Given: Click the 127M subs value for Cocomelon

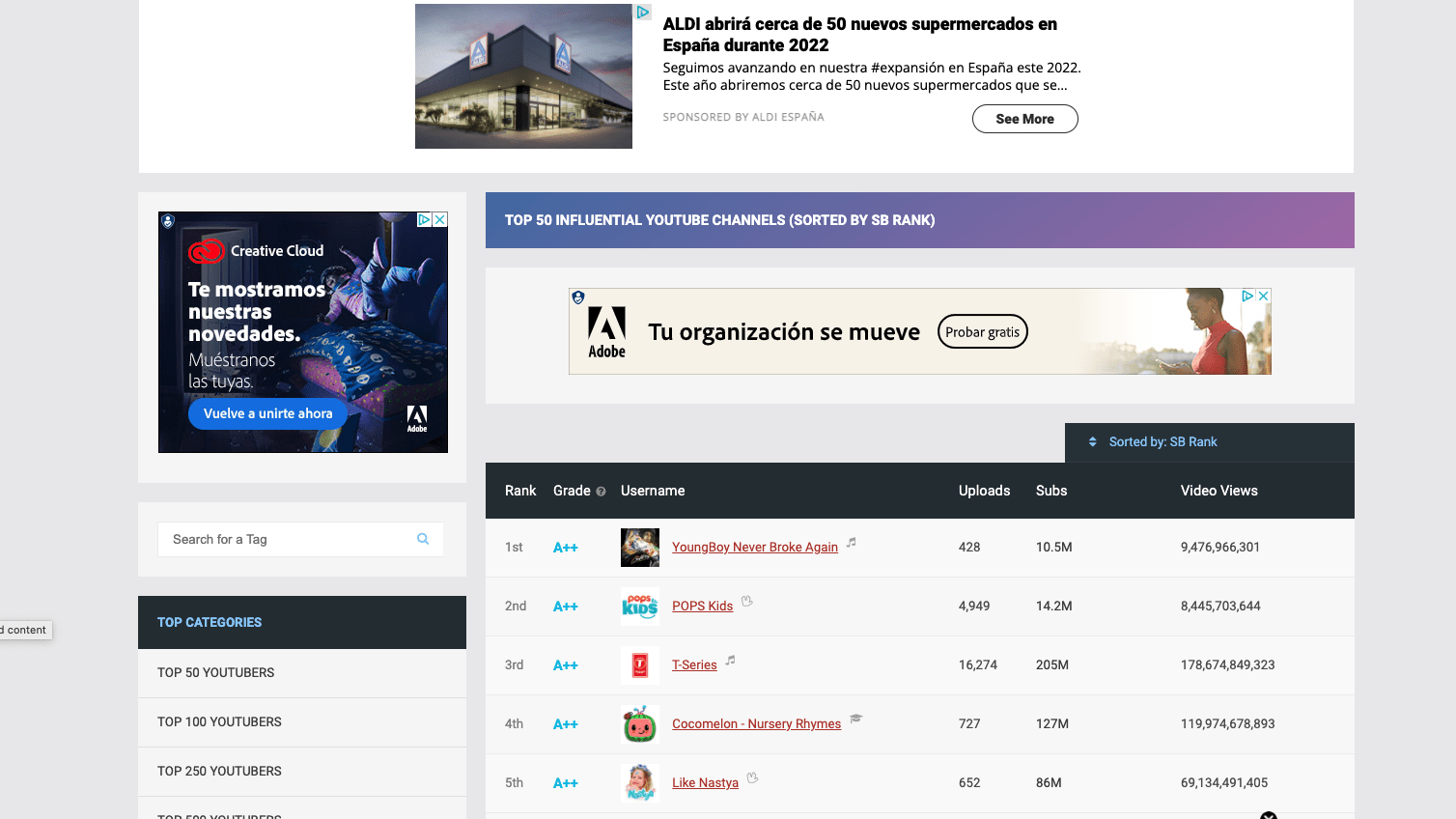Looking at the screenshot, I should pyautogui.click(x=1052, y=724).
